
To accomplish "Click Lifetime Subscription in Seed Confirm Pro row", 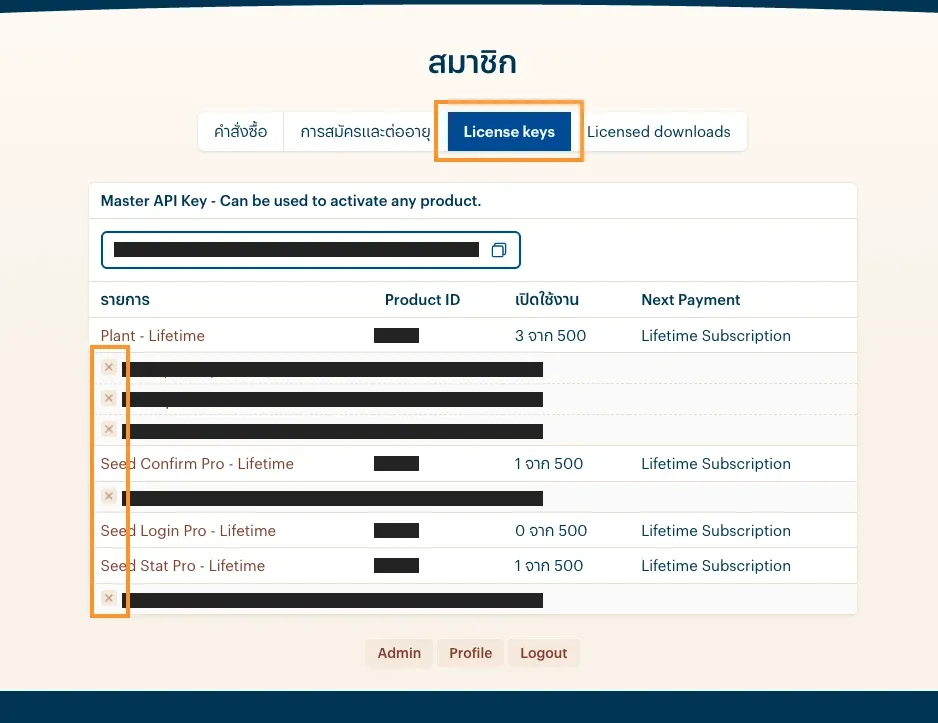I will point(716,463).
